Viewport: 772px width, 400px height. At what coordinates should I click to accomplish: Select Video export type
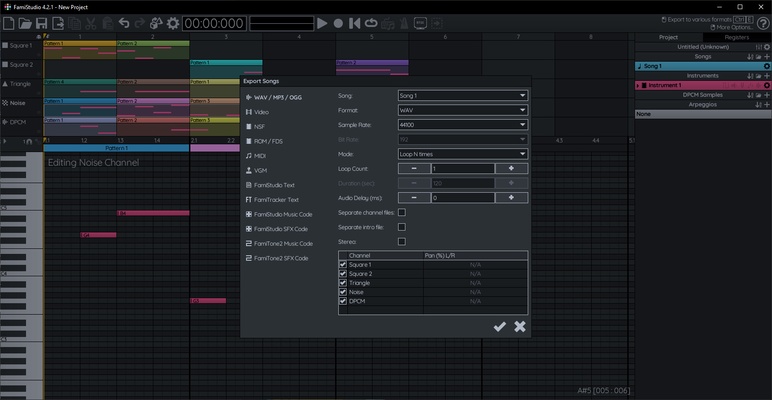pyautogui.click(x=257, y=112)
